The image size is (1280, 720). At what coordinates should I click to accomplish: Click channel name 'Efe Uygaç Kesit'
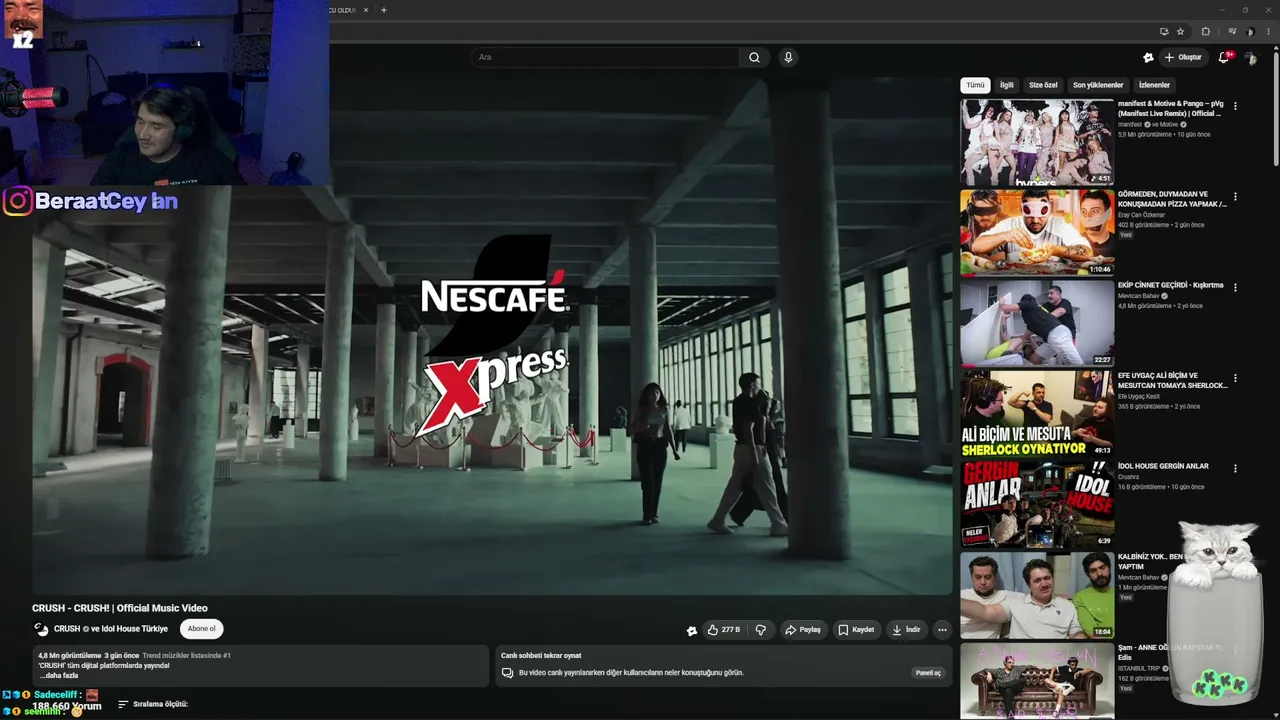[1139, 396]
